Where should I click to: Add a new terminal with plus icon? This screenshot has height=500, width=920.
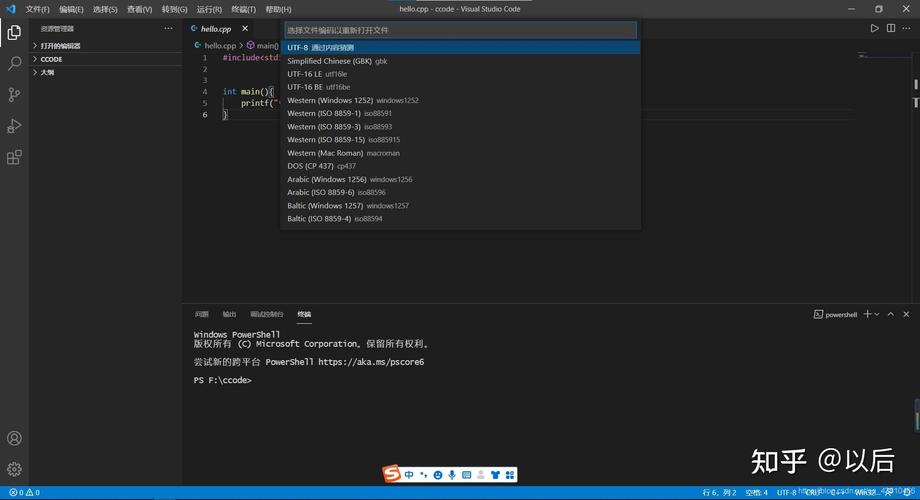pyautogui.click(x=867, y=314)
